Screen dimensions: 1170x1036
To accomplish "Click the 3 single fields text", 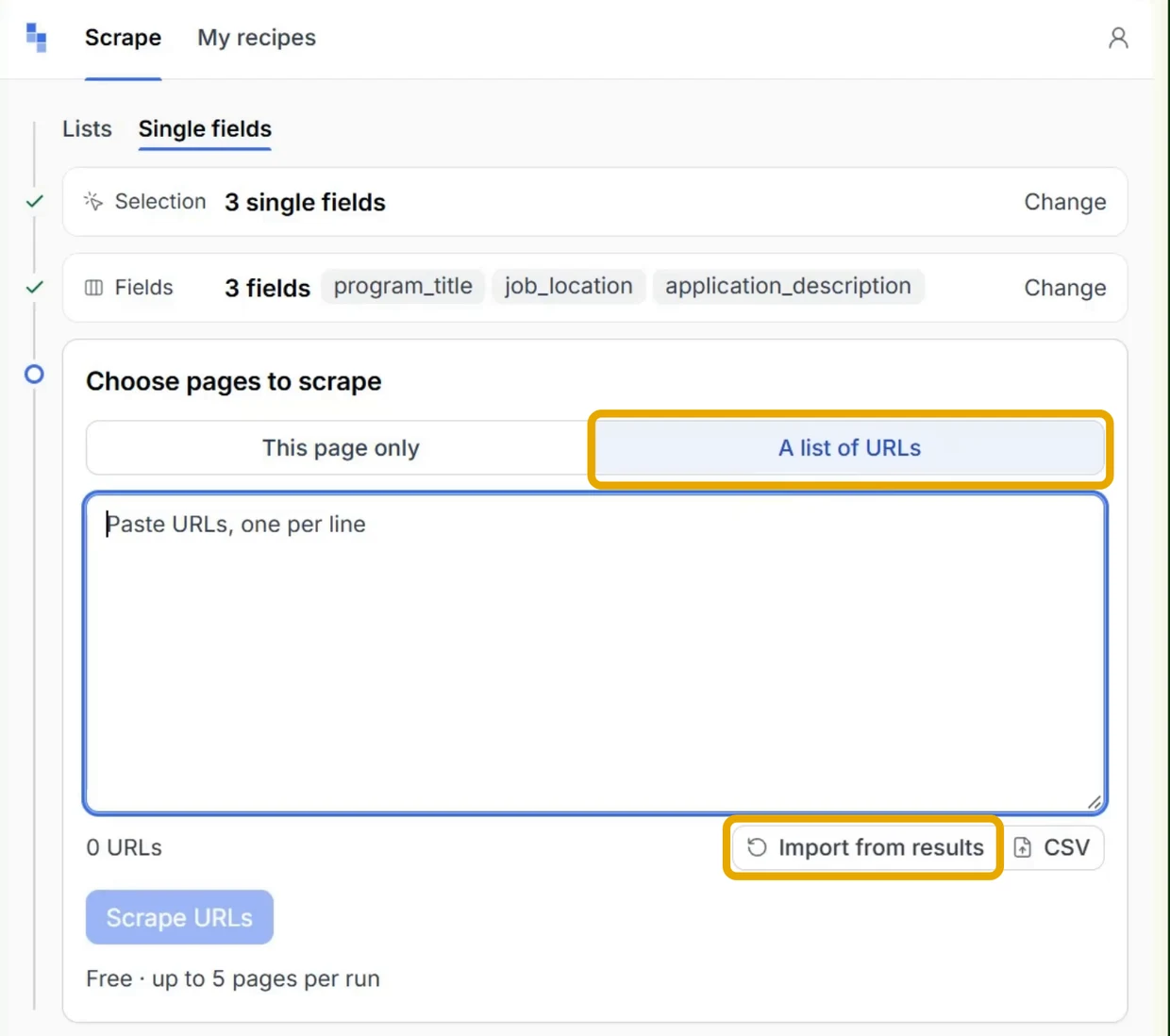I will [305, 202].
